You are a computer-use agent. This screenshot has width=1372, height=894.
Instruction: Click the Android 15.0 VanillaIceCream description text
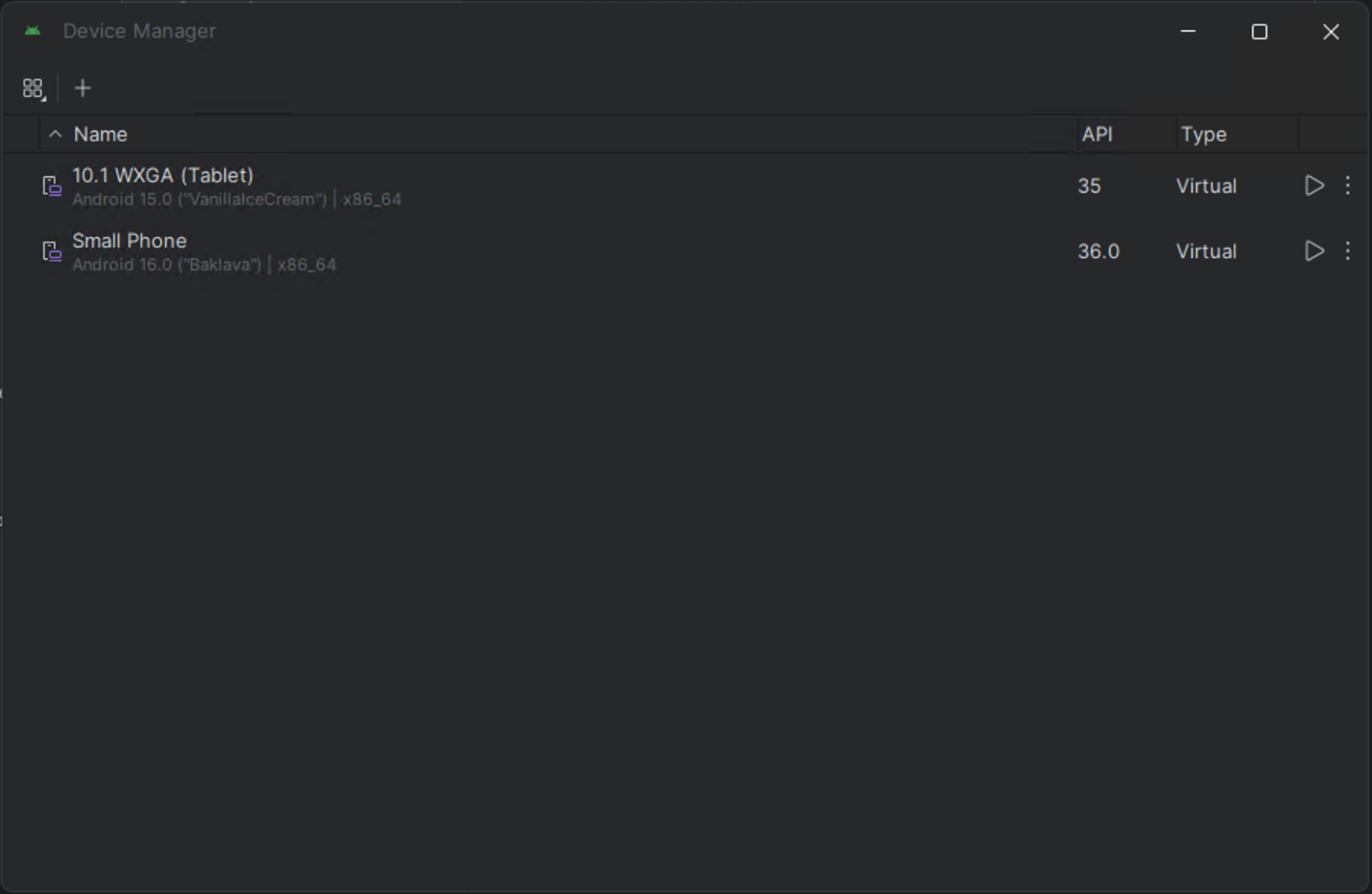point(199,200)
